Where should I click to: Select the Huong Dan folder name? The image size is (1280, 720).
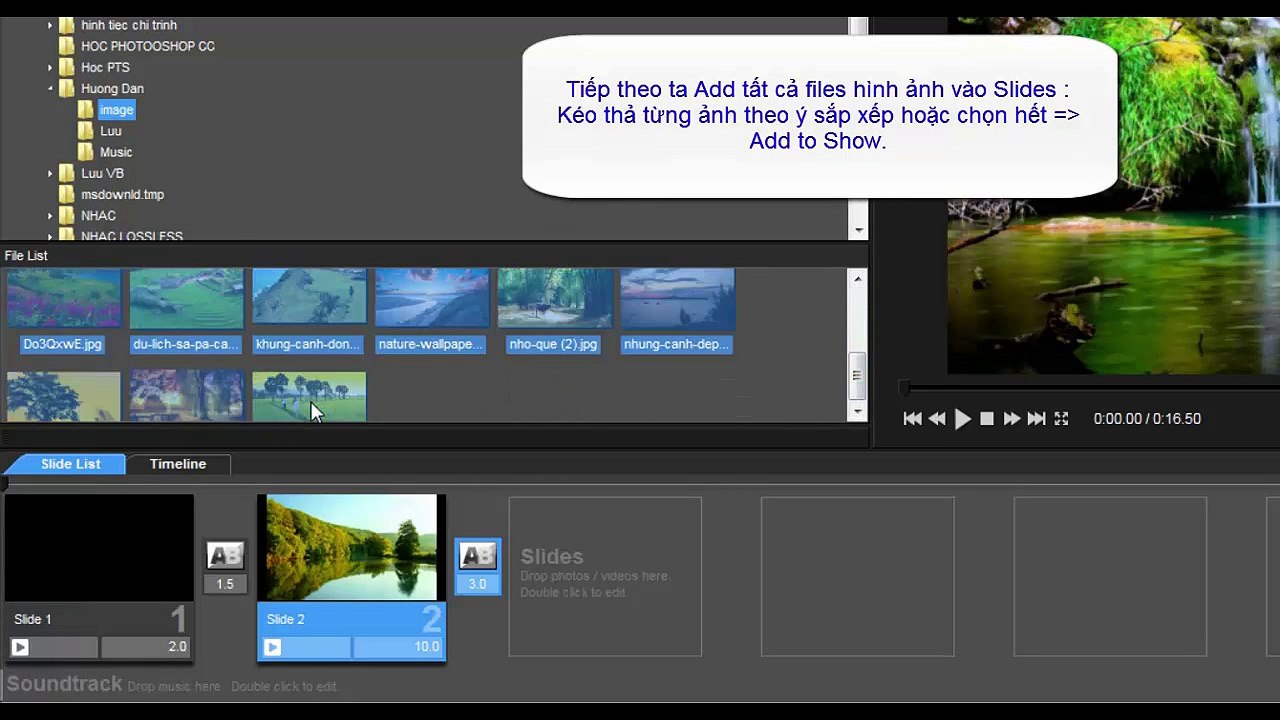tap(112, 89)
